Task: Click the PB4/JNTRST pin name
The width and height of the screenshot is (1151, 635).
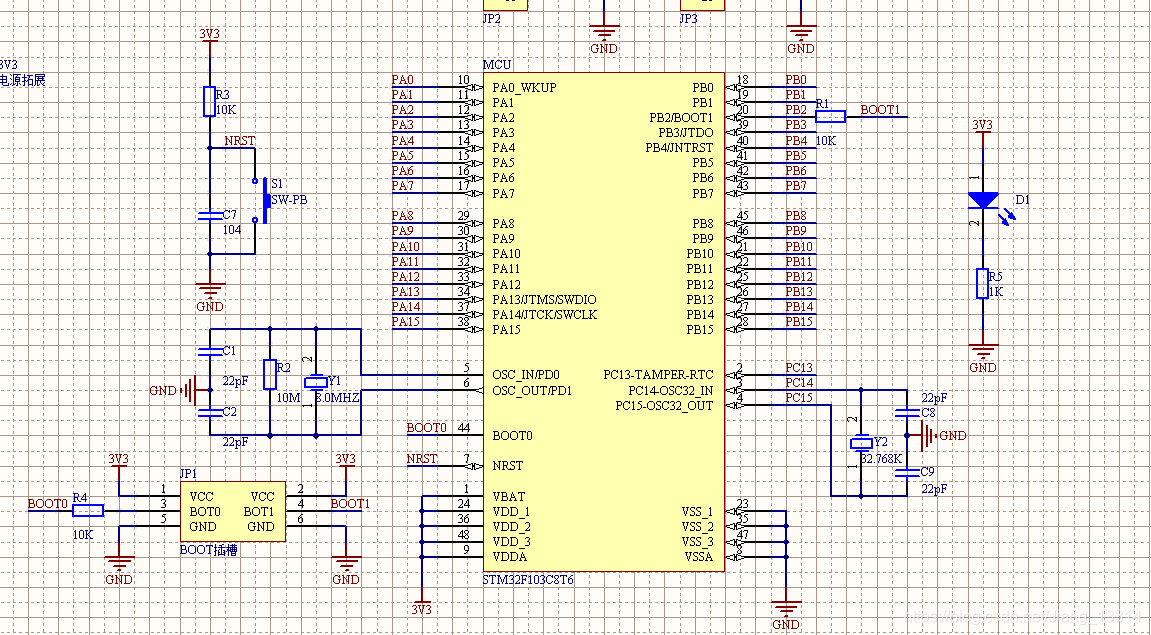Action: pos(679,148)
